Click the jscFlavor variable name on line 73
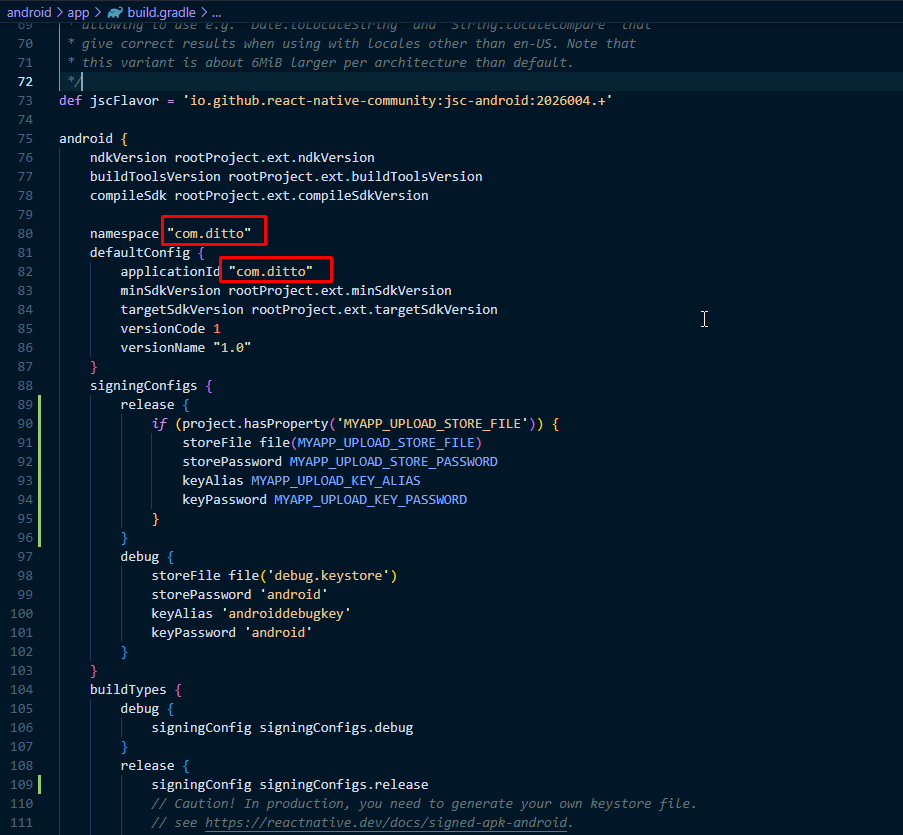This screenshot has height=835, width=903. click(121, 101)
